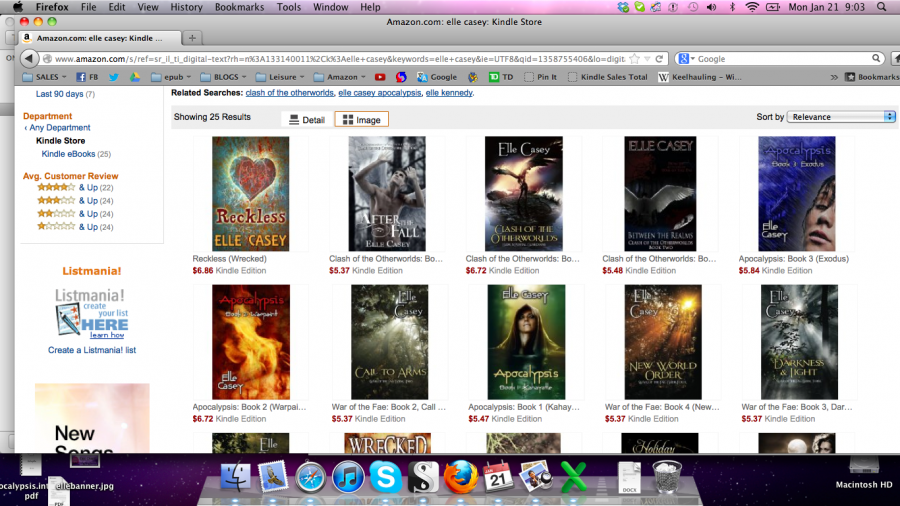Open New World Order book cover

pos(663,342)
